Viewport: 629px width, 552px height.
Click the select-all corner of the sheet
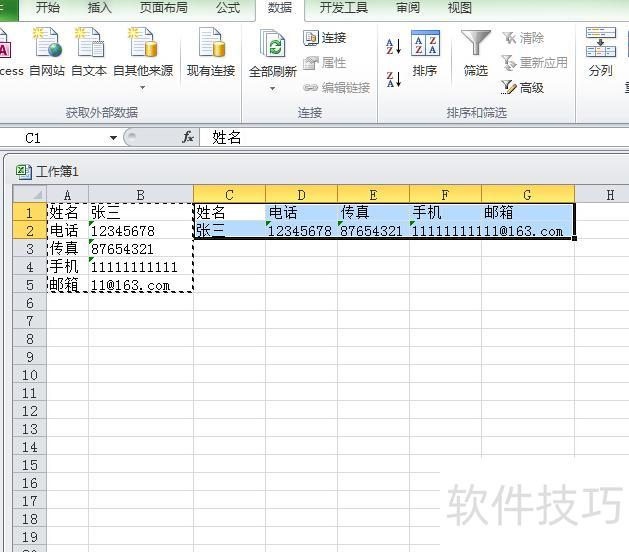pyautogui.click(x=30, y=194)
